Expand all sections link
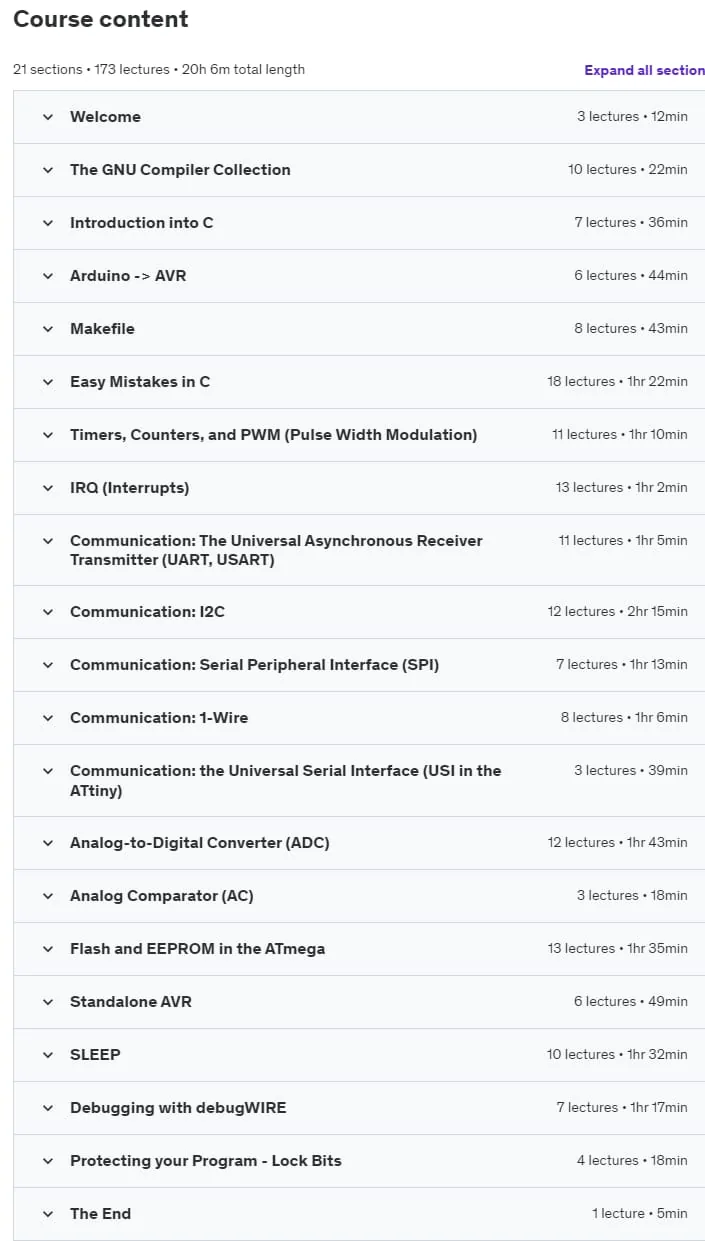The width and height of the screenshot is (705, 1241). (x=645, y=70)
